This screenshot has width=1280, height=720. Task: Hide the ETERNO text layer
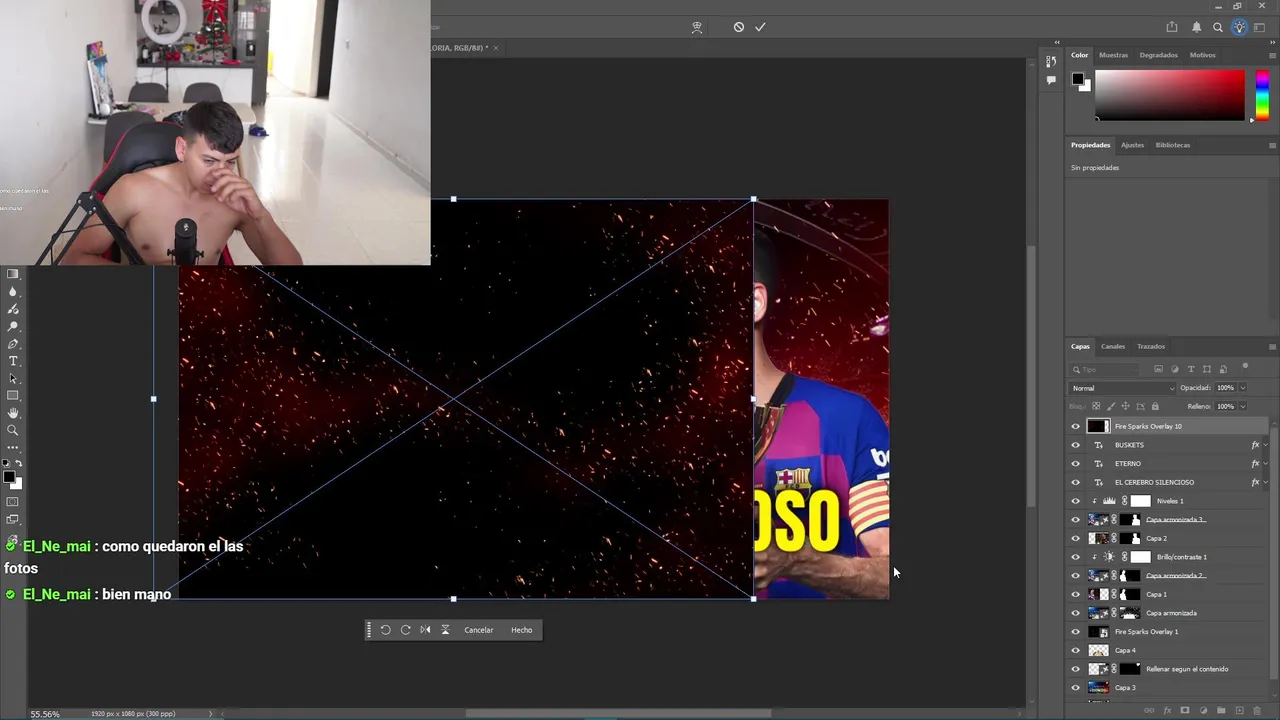[1076, 463]
